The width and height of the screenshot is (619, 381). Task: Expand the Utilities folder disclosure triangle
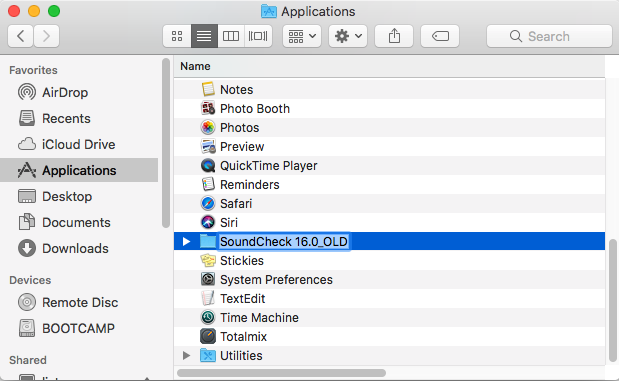pyautogui.click(x=186, y=355)
